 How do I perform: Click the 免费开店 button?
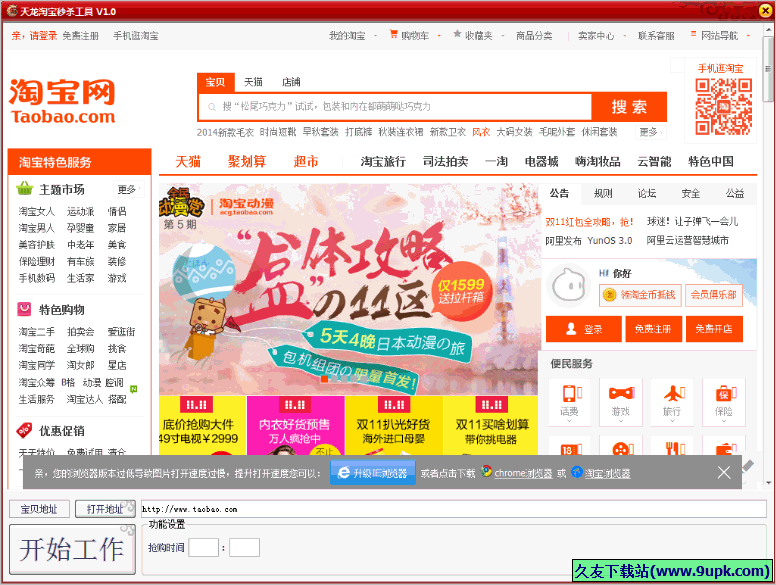714,329
